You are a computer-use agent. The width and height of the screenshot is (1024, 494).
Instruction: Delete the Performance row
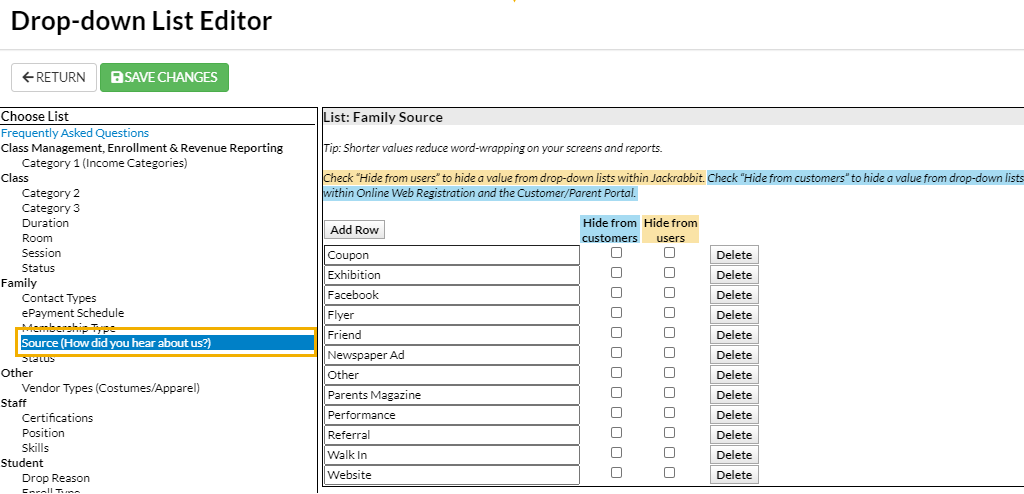pyautogui.click(x=734, y=415)
